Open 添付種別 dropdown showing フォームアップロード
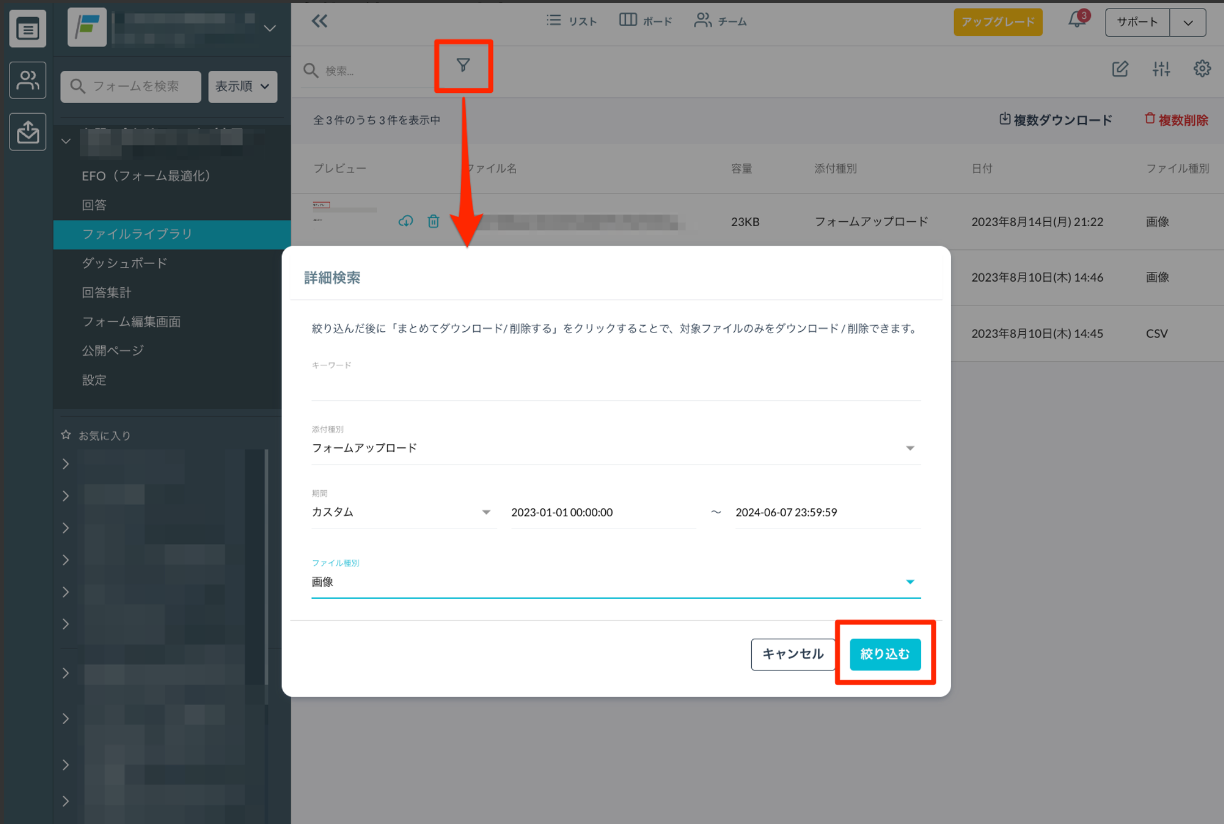 click(x=616, y=448)
